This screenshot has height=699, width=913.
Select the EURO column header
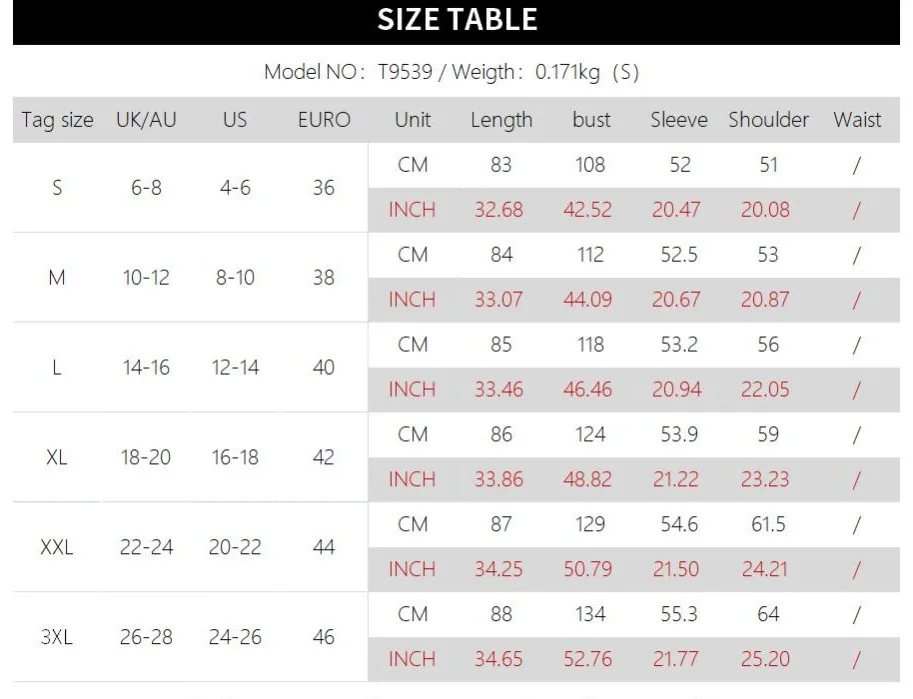[324, 120]
